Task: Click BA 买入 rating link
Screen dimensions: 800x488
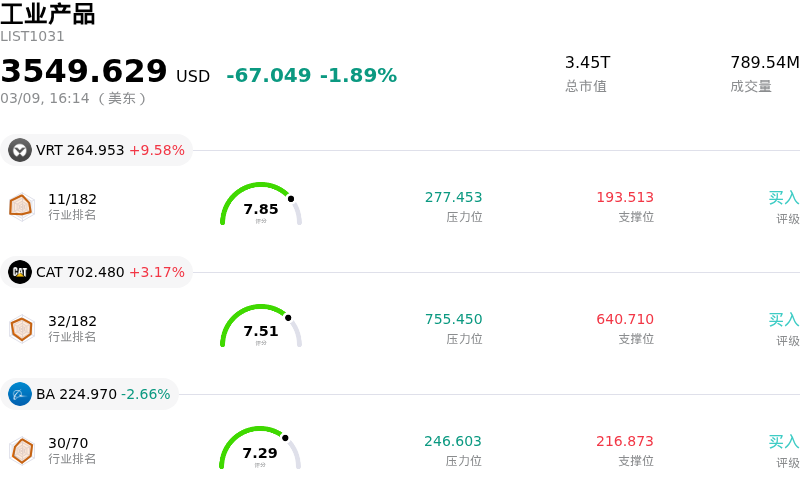Action: [783, 442]
